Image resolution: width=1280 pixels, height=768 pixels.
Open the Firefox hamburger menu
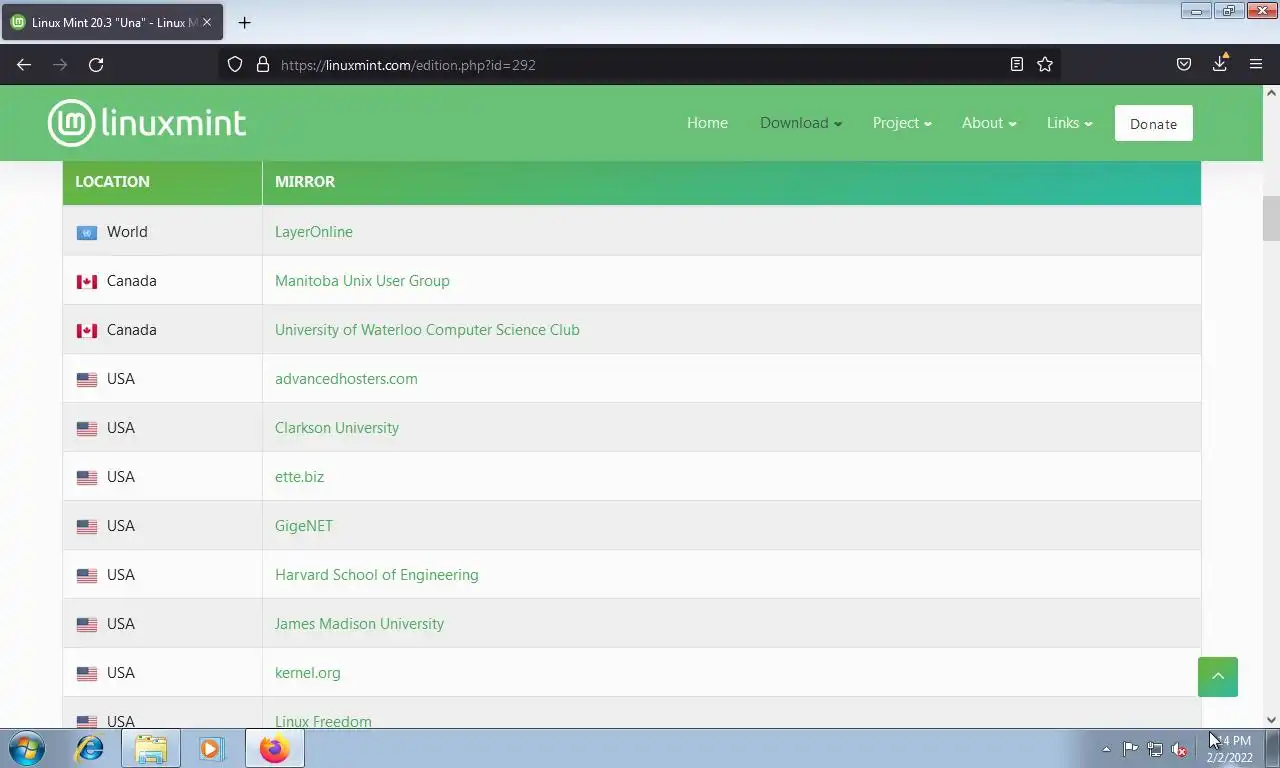click(x=1256, y=64)
